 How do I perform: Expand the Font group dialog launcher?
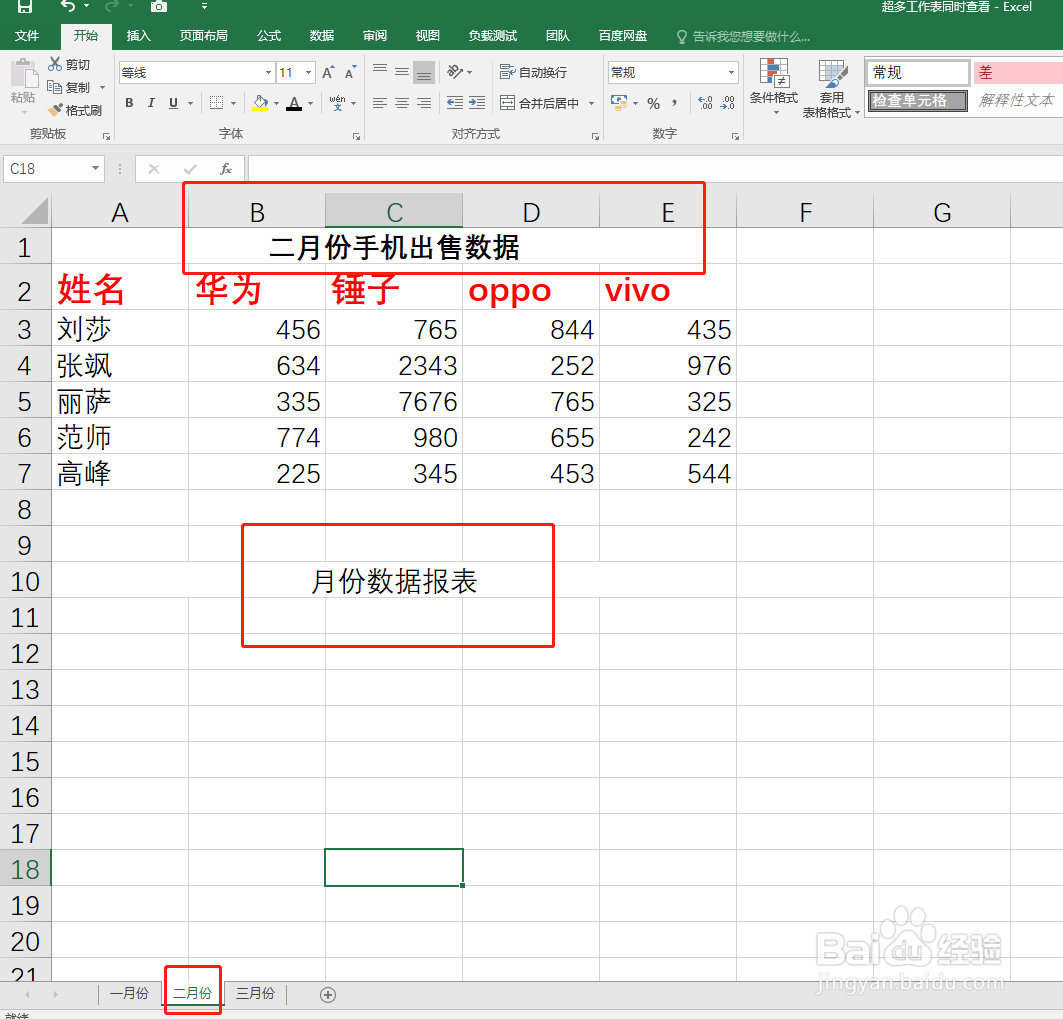(x=356, y=136)
